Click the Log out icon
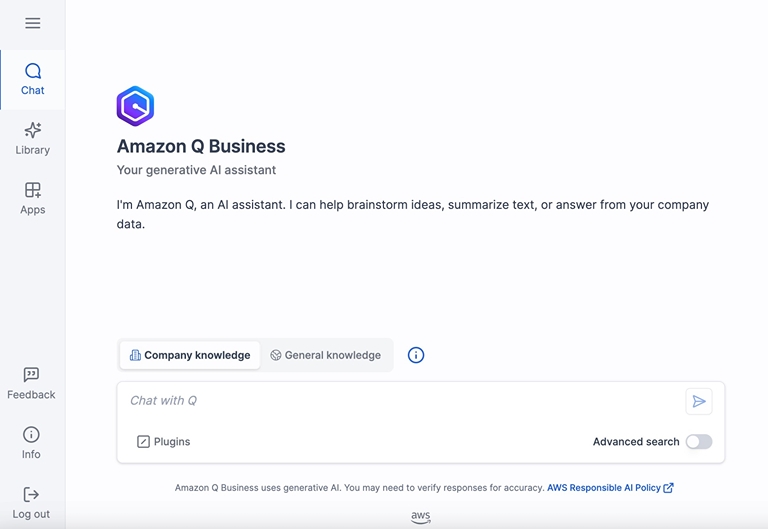The image size is (768, 529). [31, 495]
